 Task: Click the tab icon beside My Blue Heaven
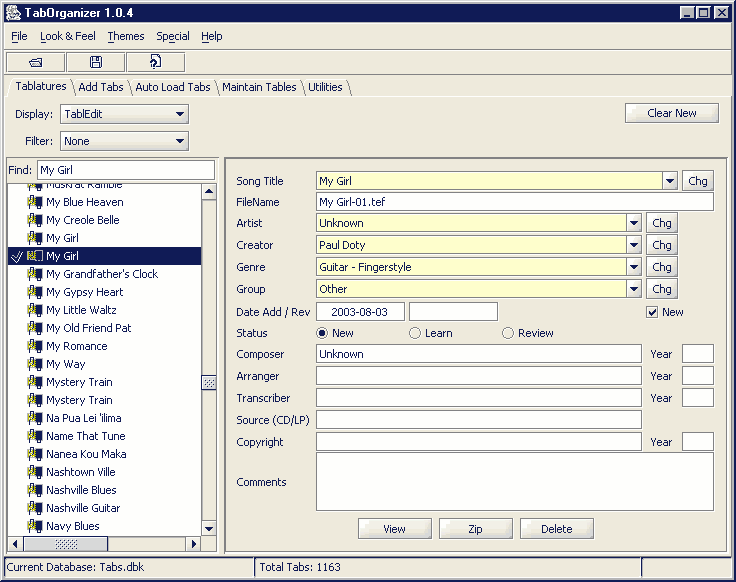tap(35, 202)
